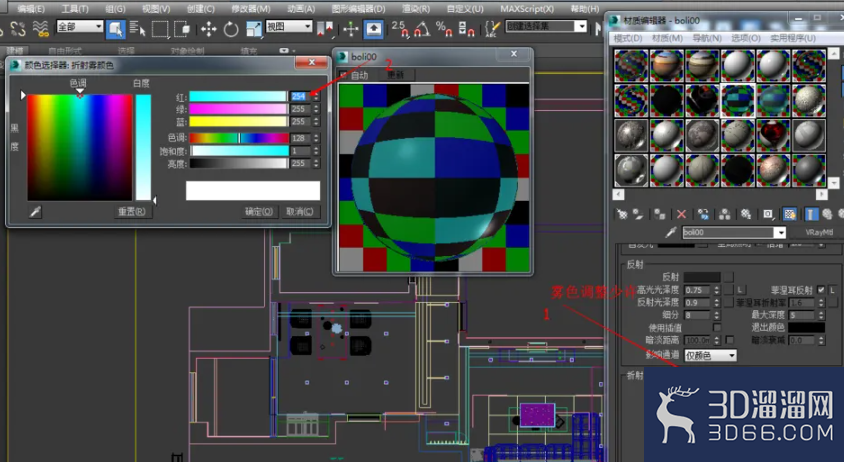
Task: Click the red X reset material icon
Action: (681, 214)
